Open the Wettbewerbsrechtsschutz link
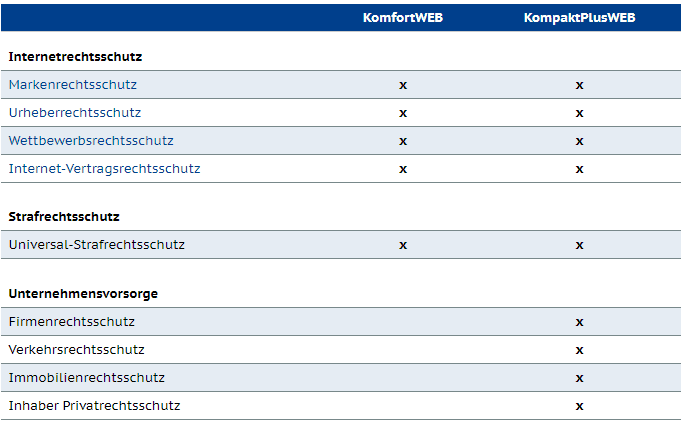This screenshot has height=428, width=685. tap(91, 141)
